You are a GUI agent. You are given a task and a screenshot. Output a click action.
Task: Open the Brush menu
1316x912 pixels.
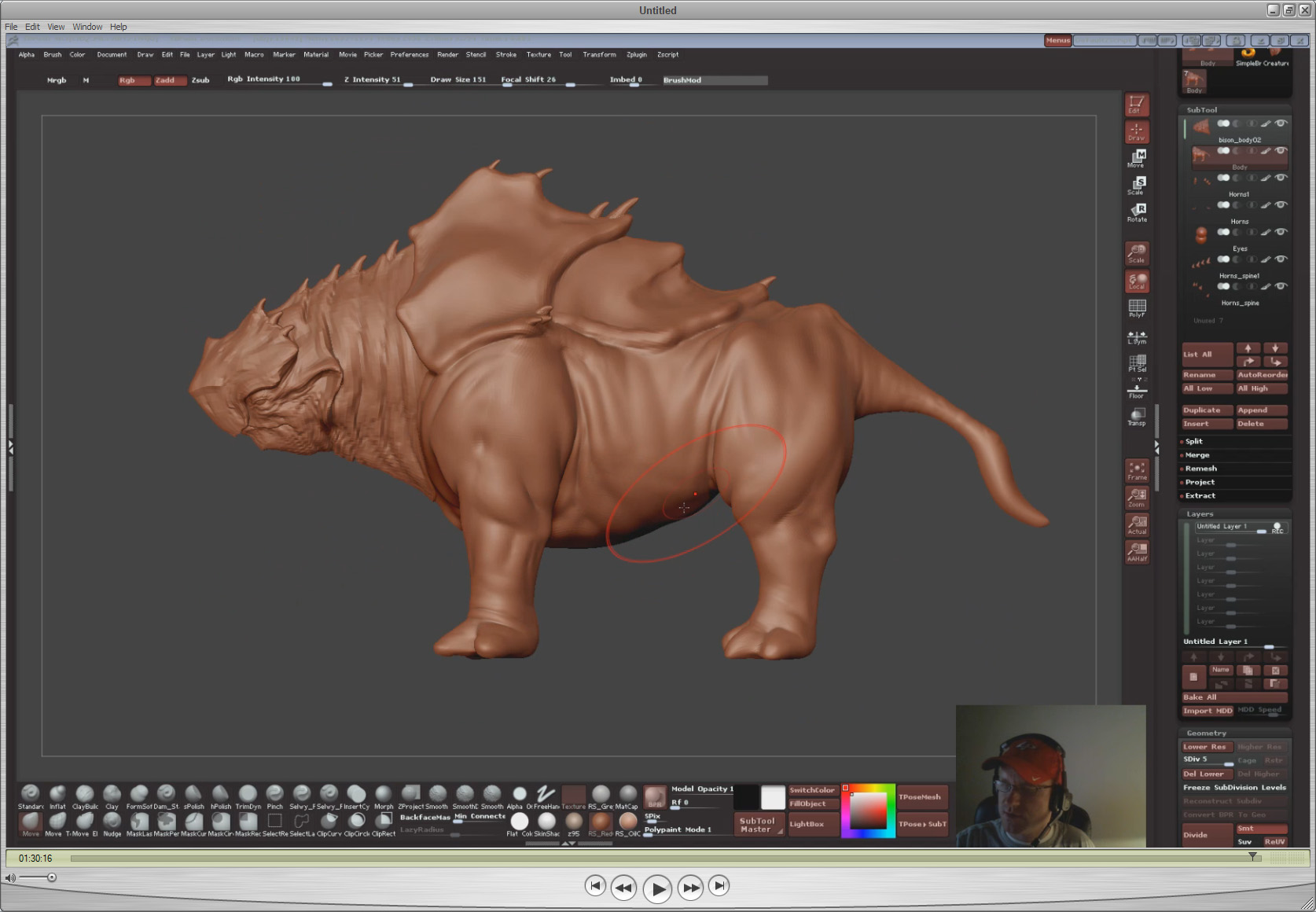[x=53, y=54]
